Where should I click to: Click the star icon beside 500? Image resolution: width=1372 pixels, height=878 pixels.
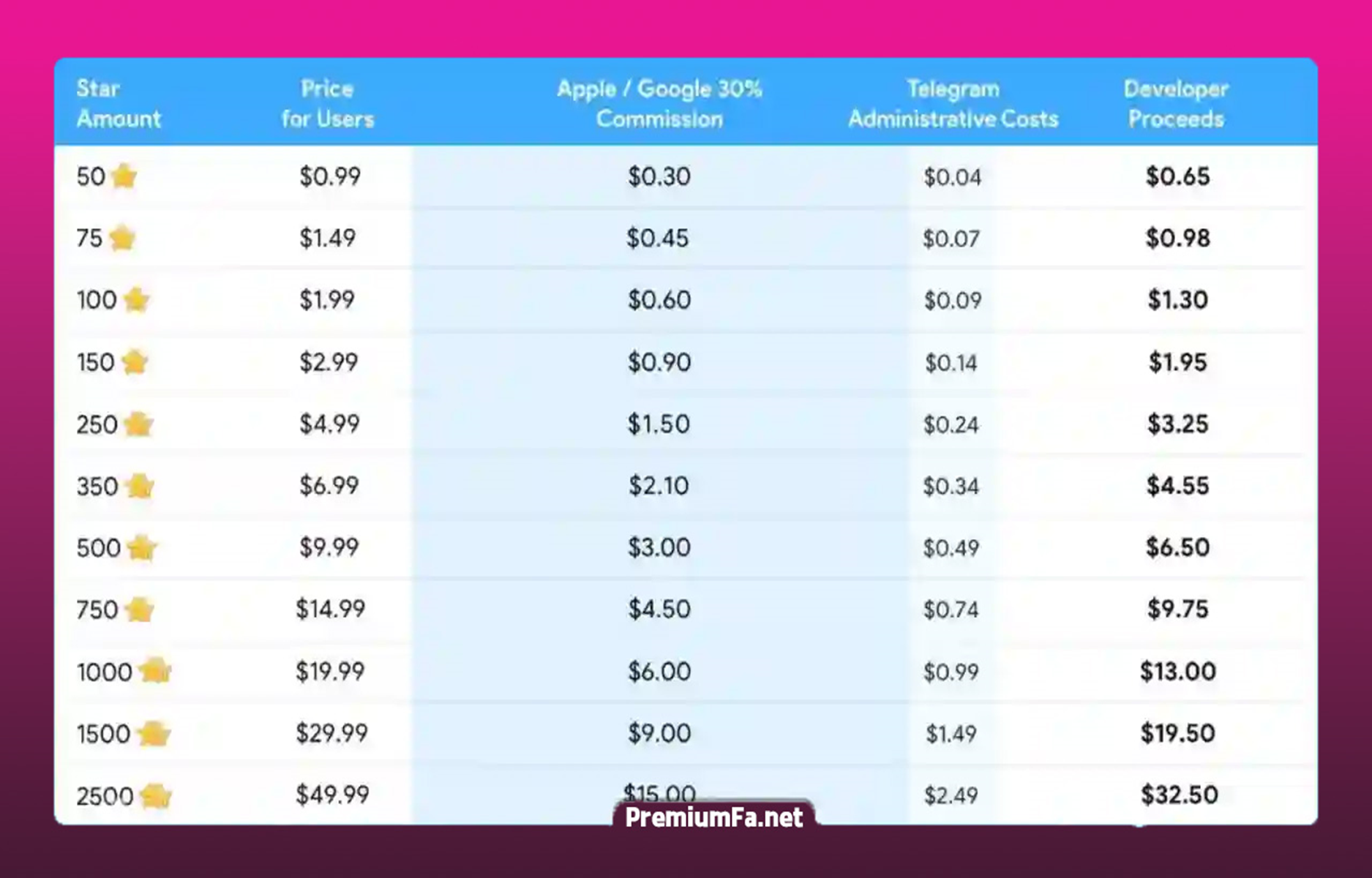click(142, 548)
